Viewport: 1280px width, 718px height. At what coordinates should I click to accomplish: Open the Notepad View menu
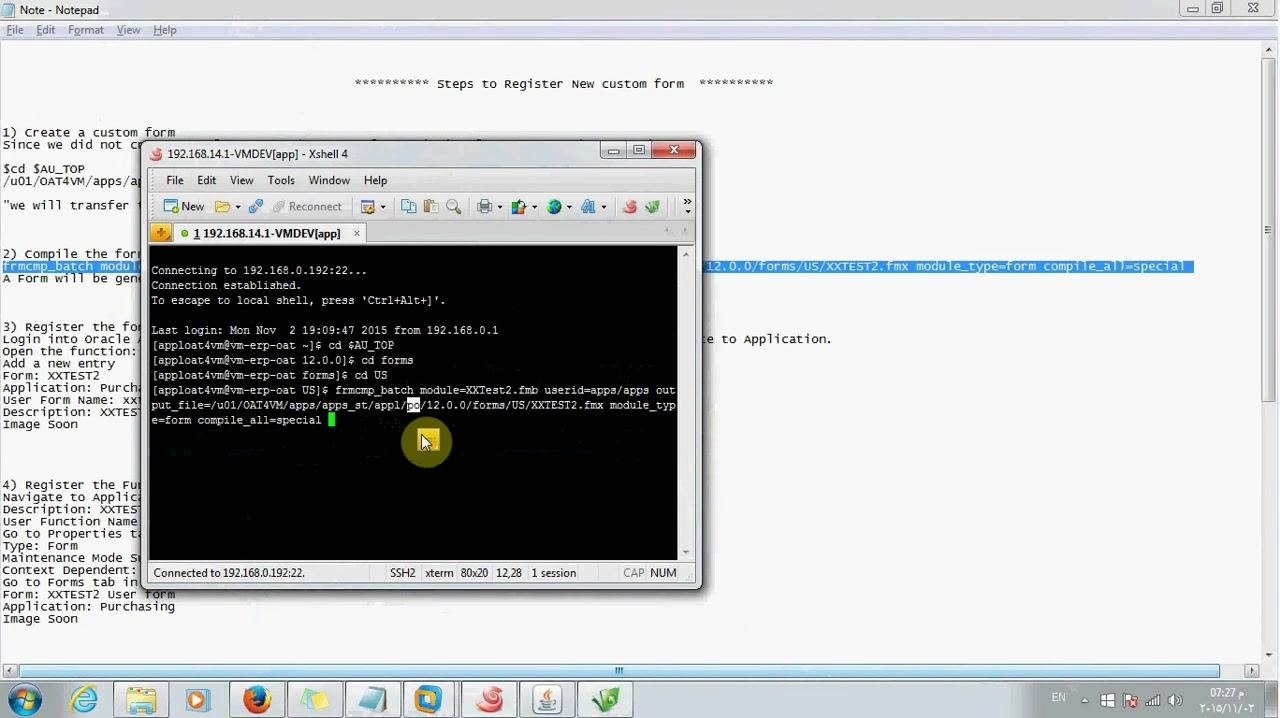point(128,30)
